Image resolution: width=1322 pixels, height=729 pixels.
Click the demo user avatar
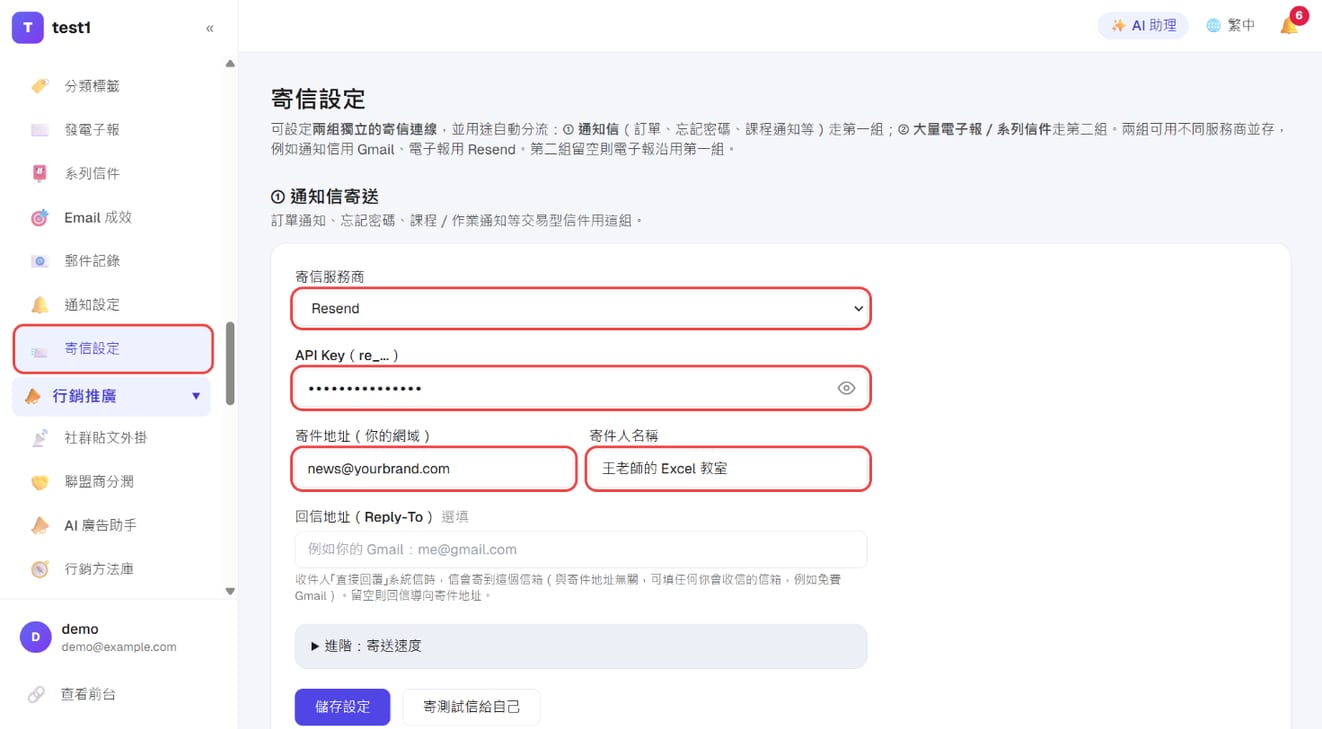(x=35, y=637)
